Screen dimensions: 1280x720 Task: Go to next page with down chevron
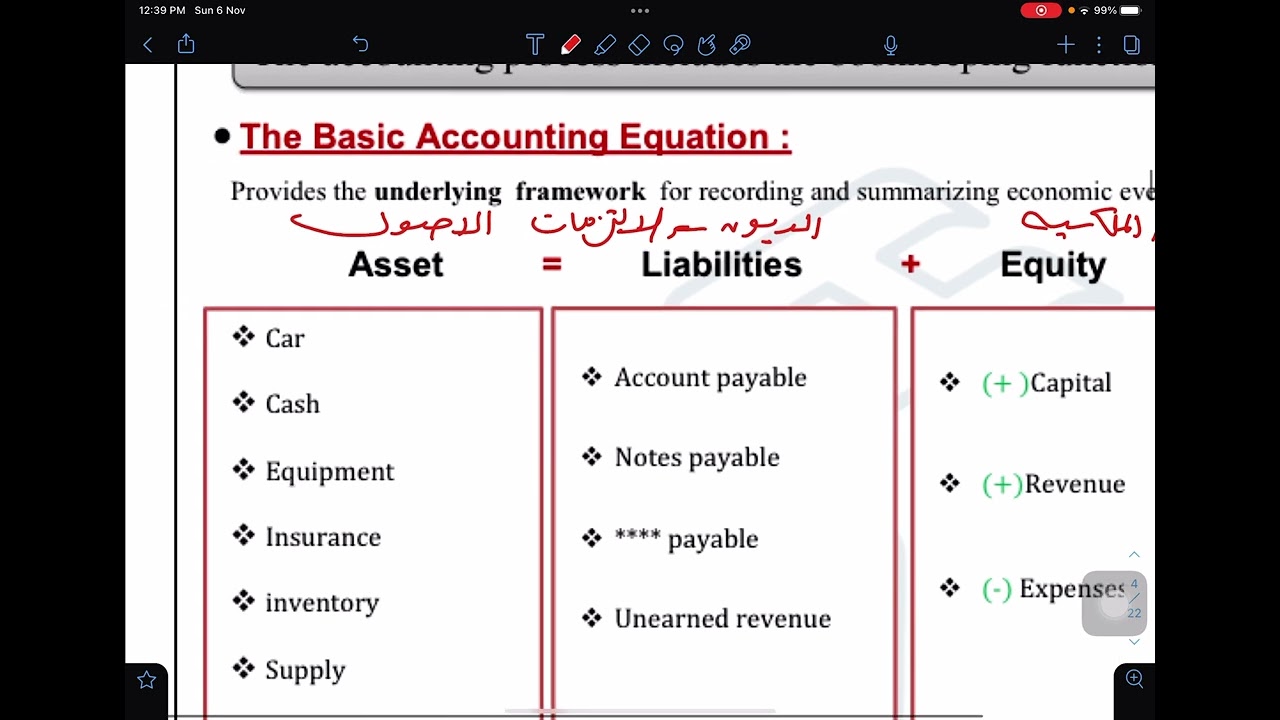[1134, 641]
